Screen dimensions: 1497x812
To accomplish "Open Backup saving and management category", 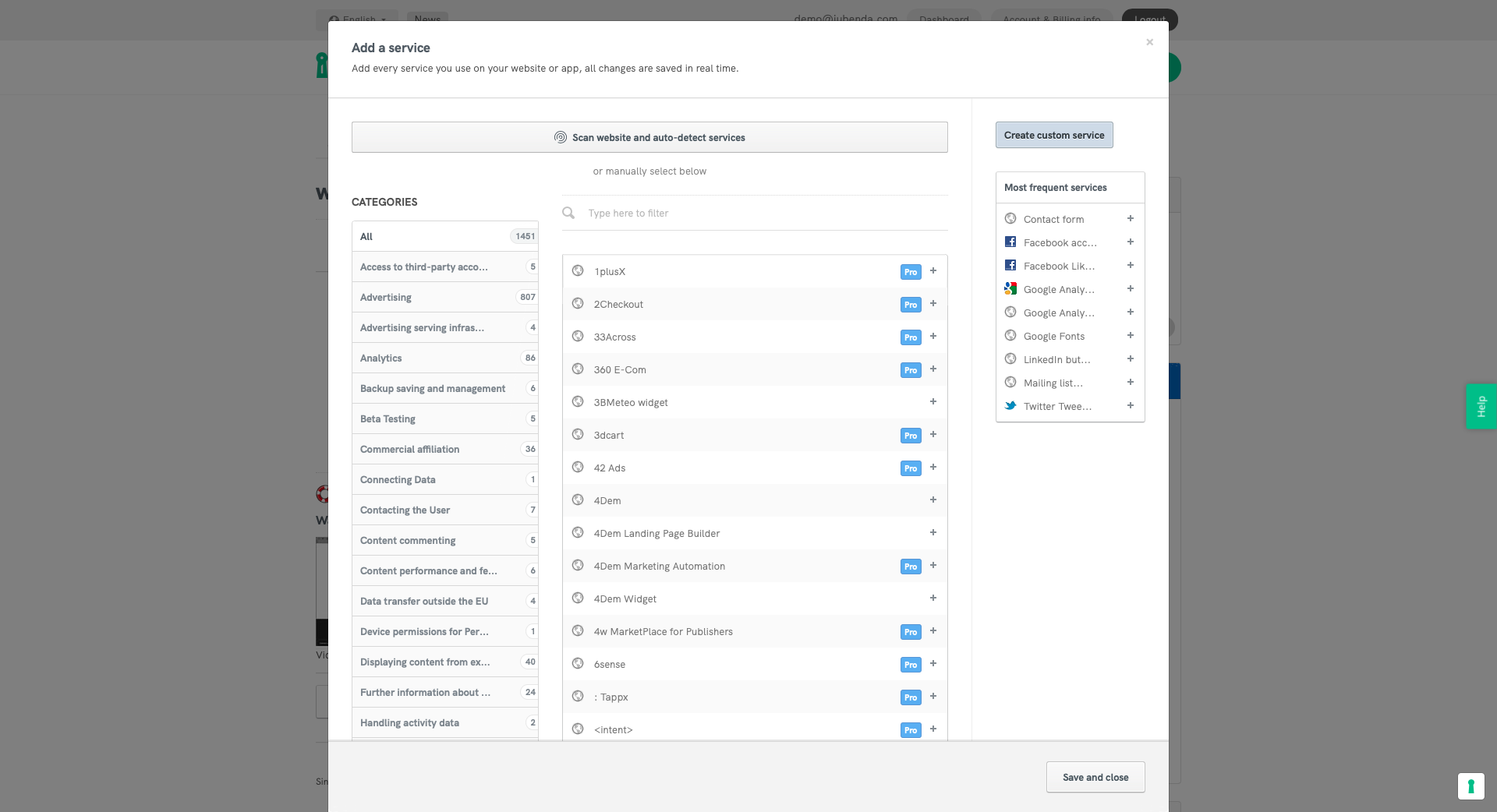I will point(445,388).
